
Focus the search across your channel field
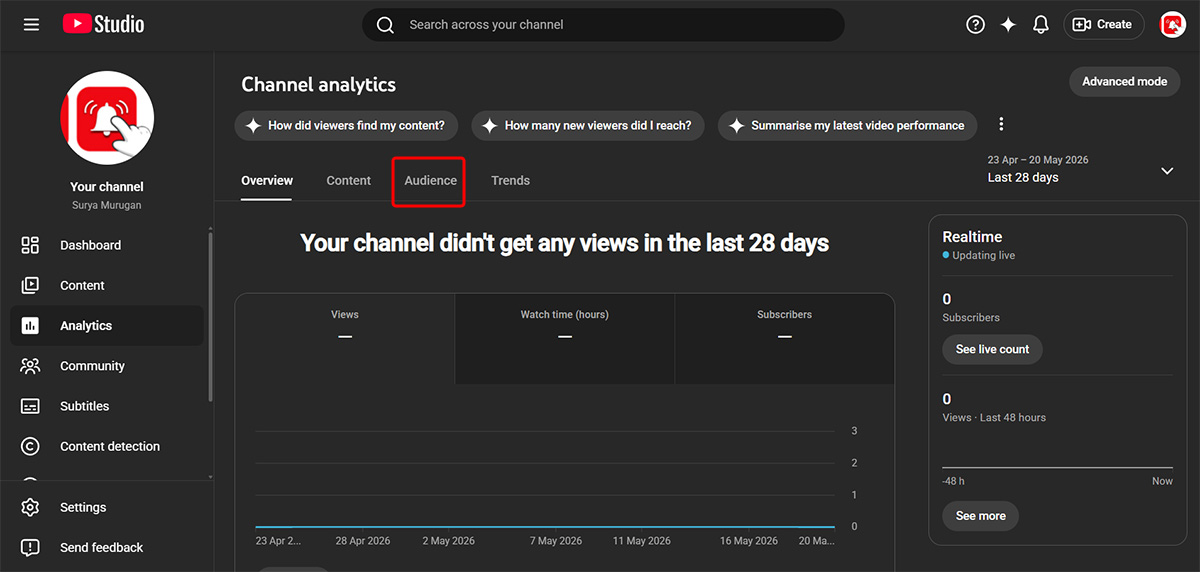[x=603, y=25]
